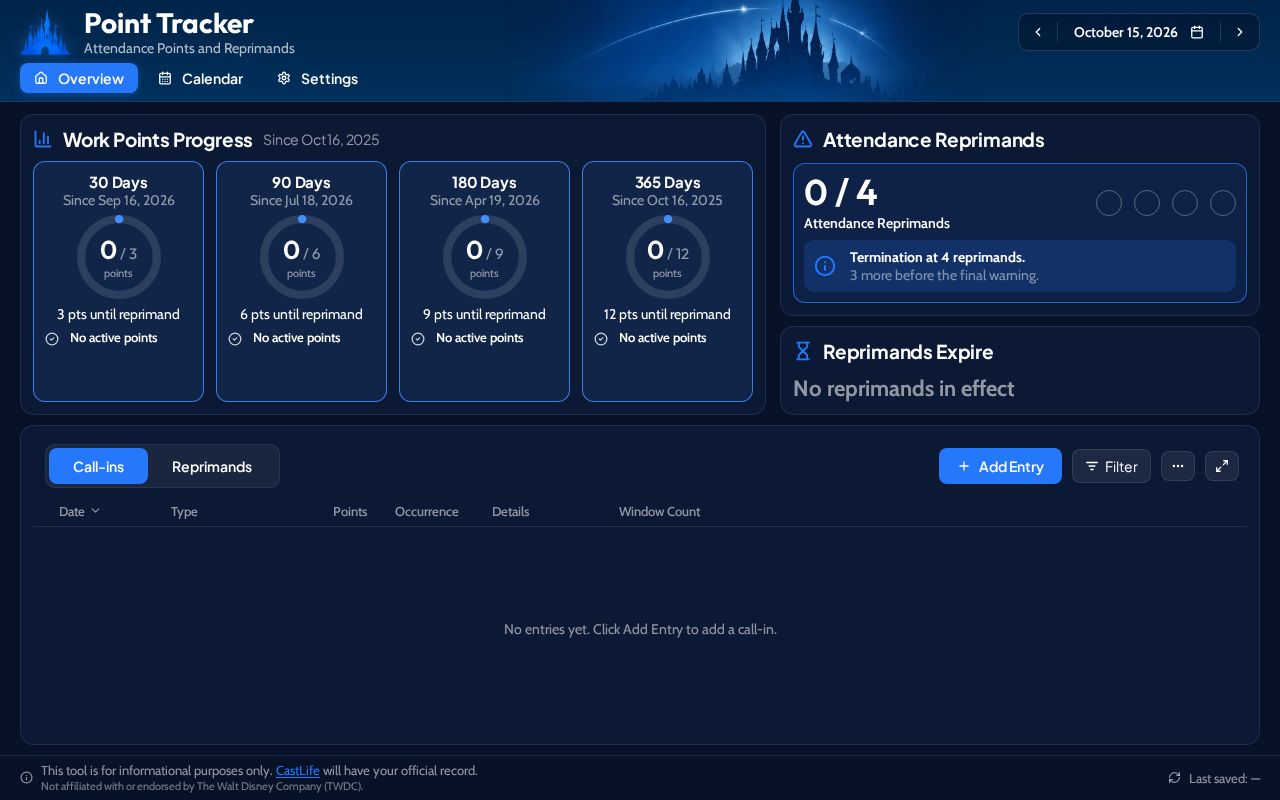Open the Settings tab
The width and height of the screenshot is (1280, 800).
(317, 78)
